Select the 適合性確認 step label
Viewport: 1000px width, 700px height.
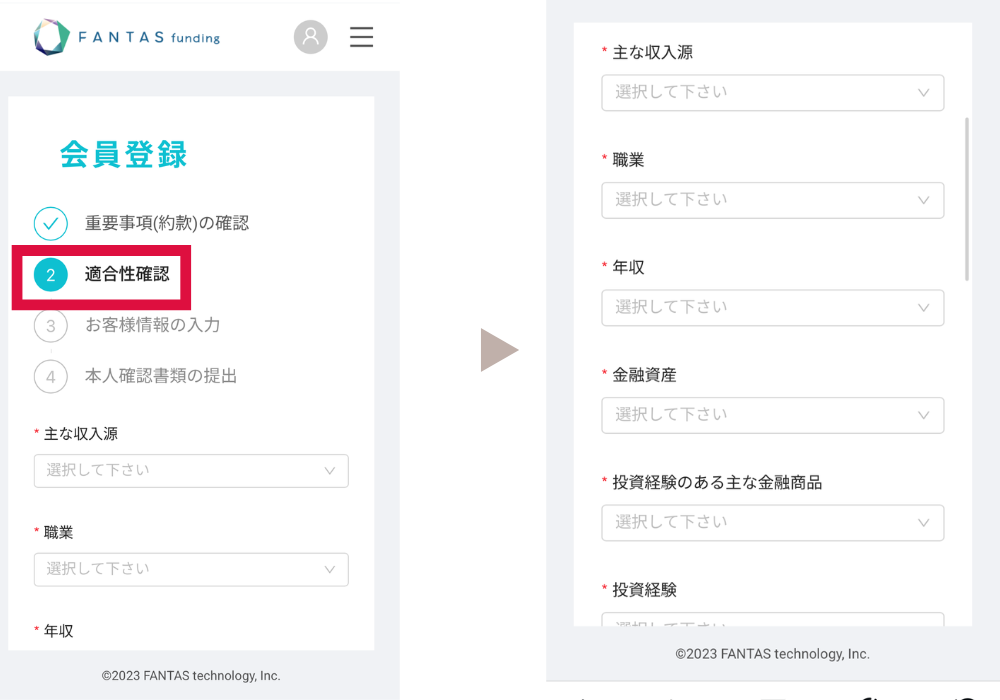click(x=127, y=274)
